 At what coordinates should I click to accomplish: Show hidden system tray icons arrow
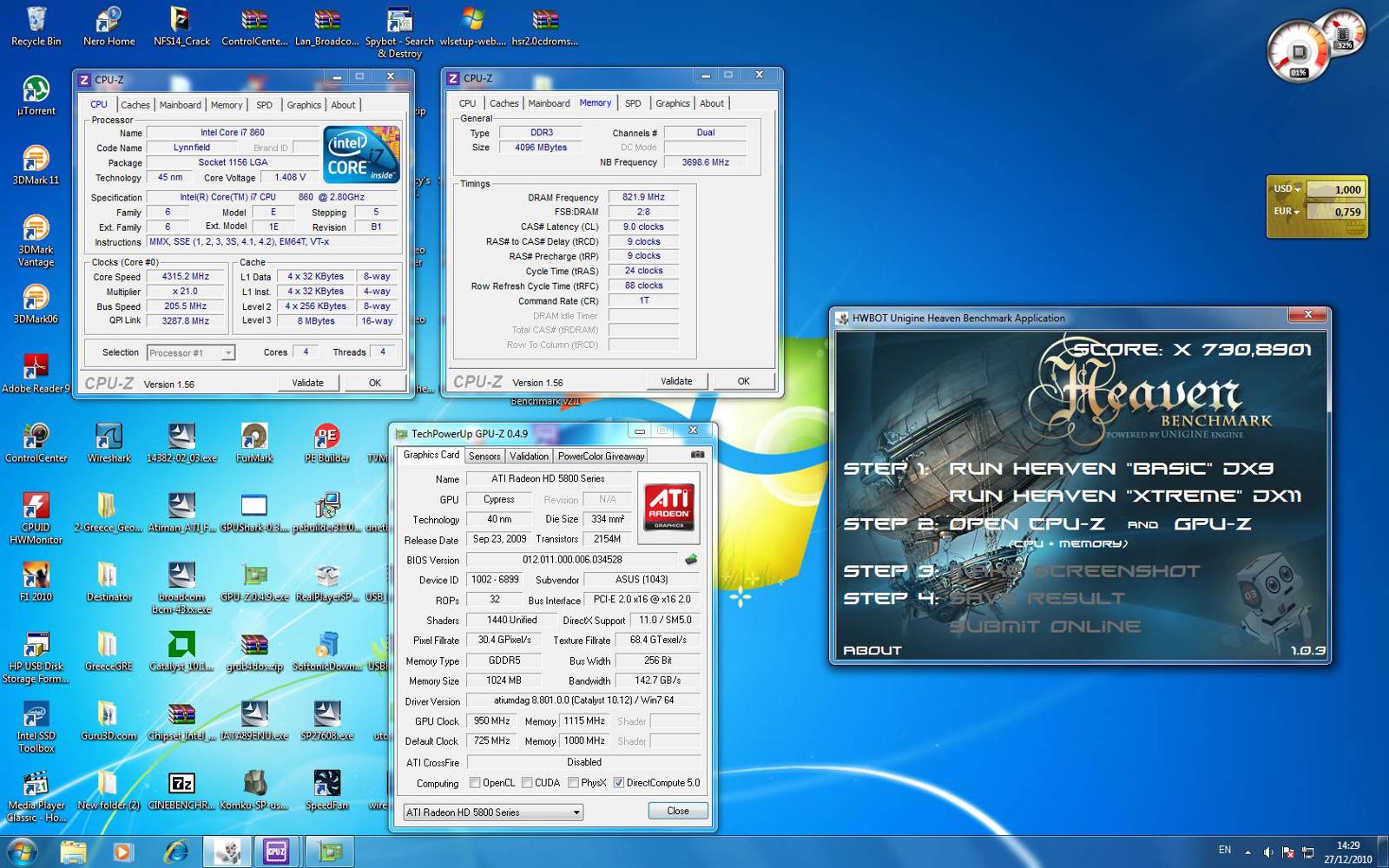(1247, 852)
